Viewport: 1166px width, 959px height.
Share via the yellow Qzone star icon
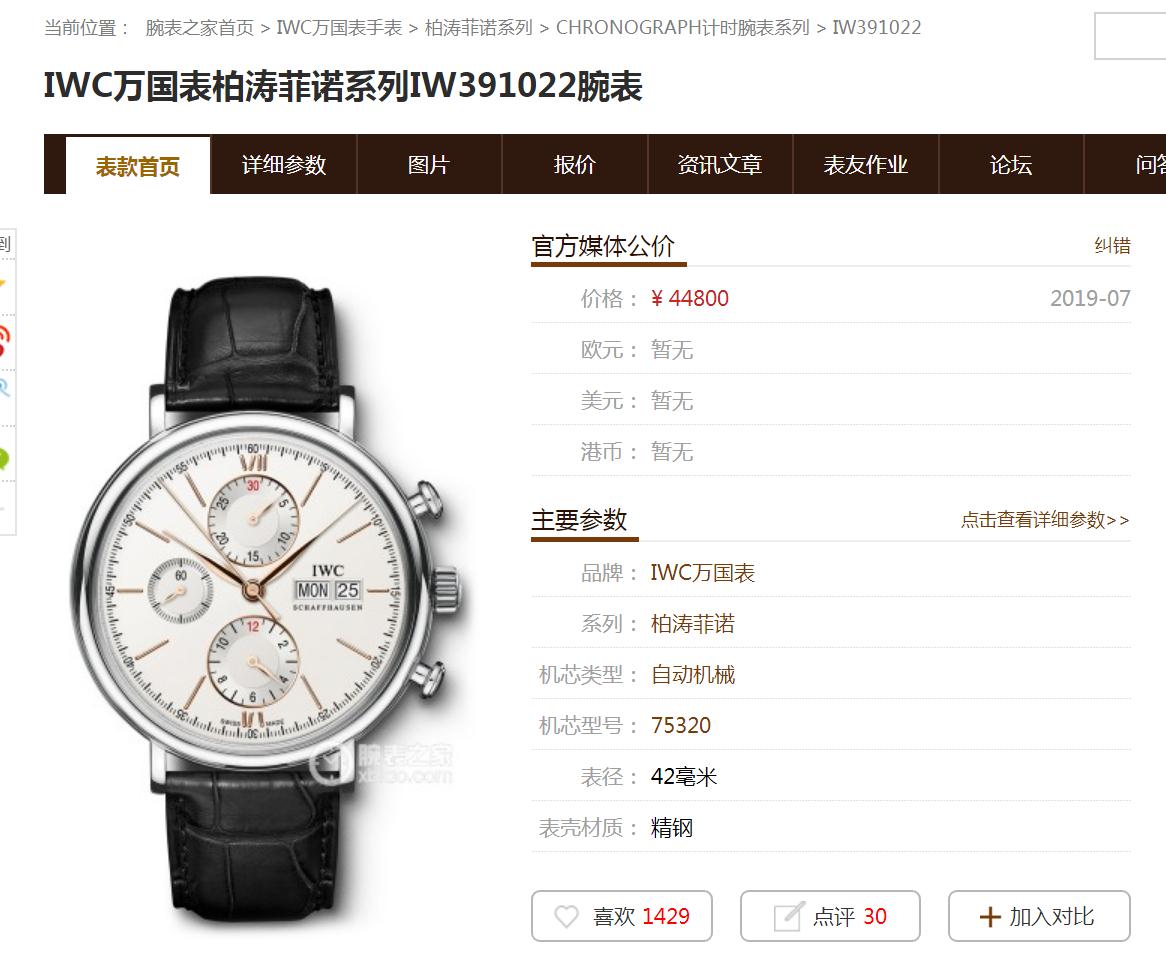coord(3,284)
